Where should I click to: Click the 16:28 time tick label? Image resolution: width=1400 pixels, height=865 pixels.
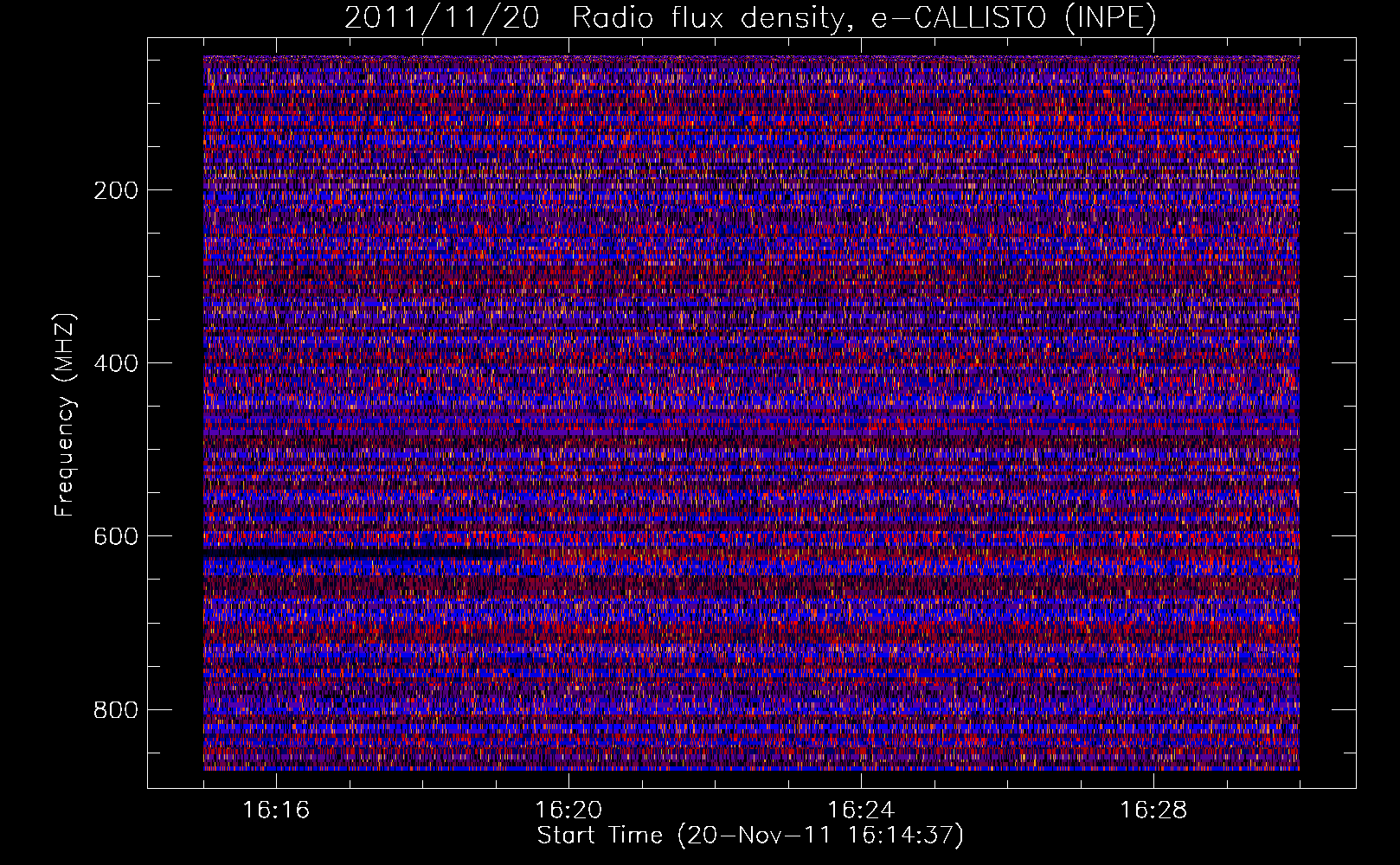[x=1153, y=811]
